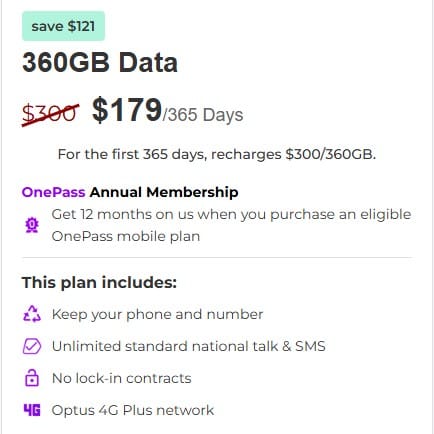434x434 pixels.
Task: Click the struck-through $300 original price
Action: tap(51, 113)
